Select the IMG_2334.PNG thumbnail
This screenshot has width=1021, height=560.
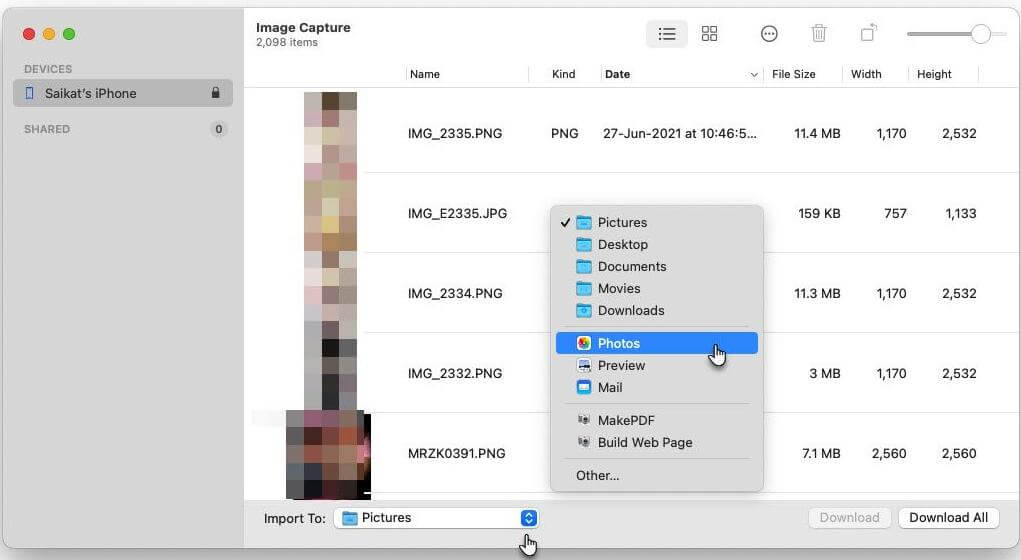pyautogui.click(x=330, y=293)
